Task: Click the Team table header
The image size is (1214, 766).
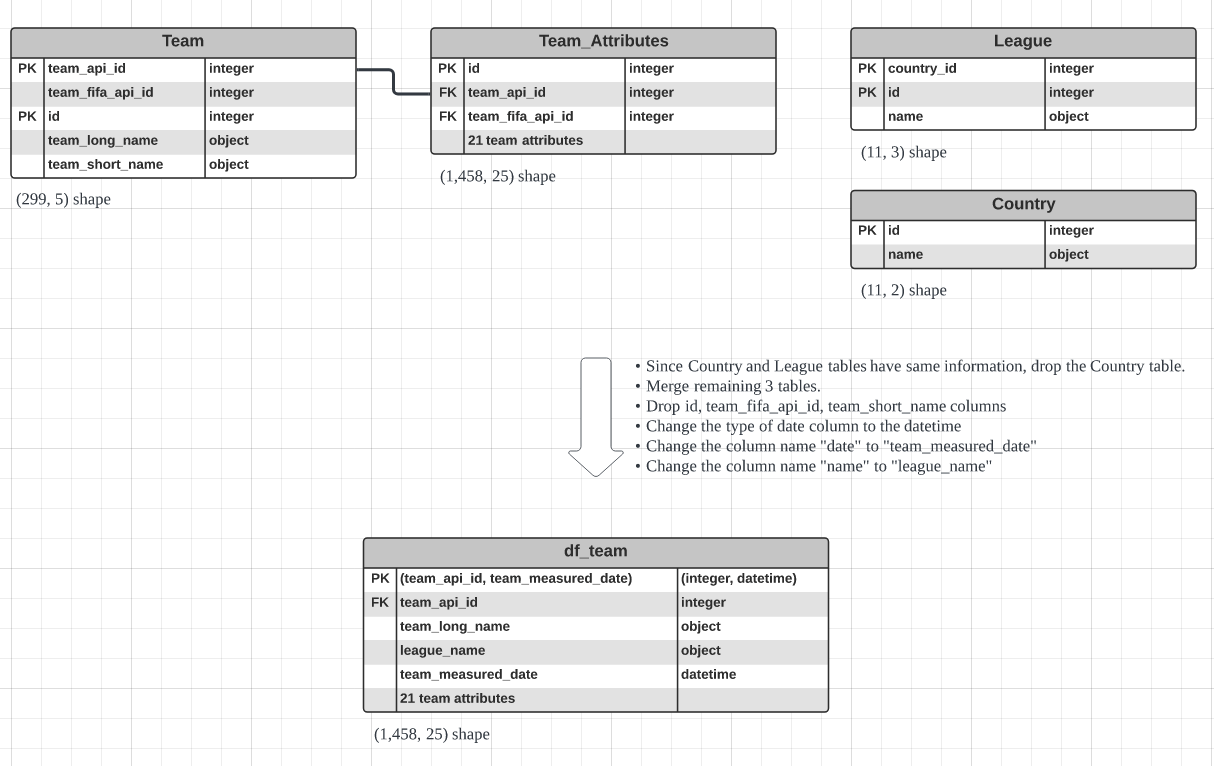Action: pos(183,42)
